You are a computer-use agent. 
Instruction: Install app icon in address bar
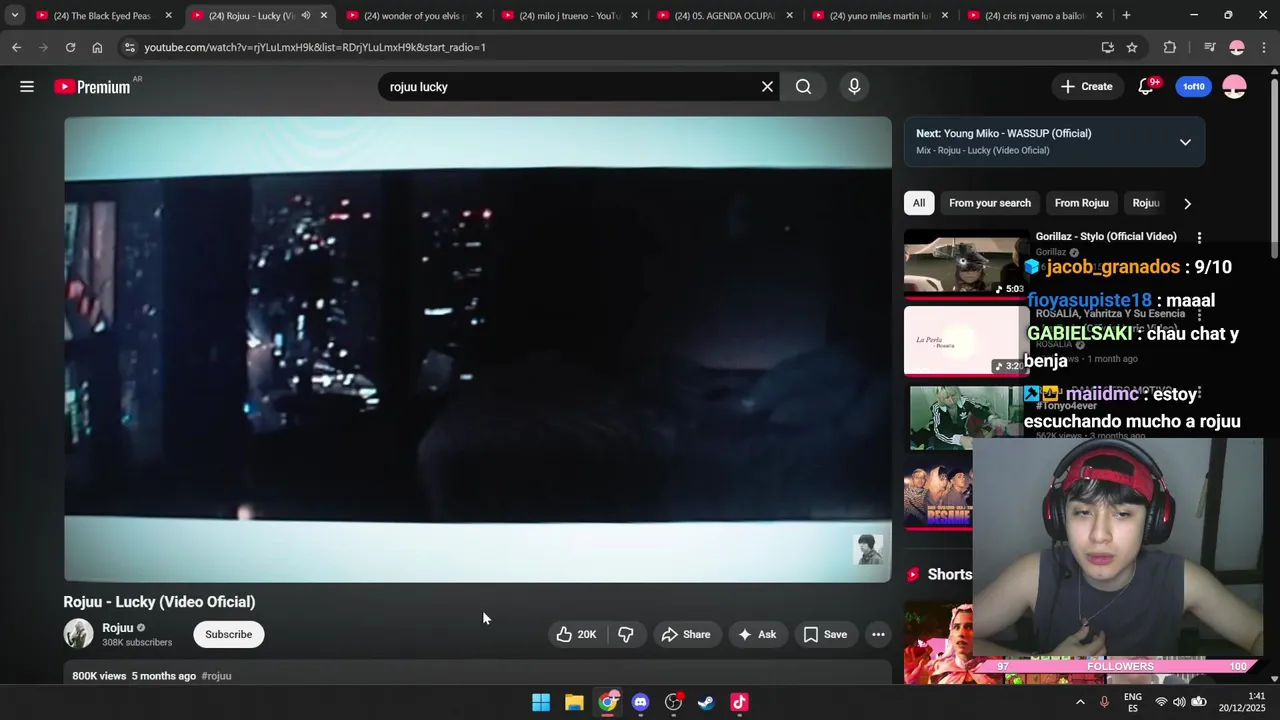click(x=1107, y=47)
